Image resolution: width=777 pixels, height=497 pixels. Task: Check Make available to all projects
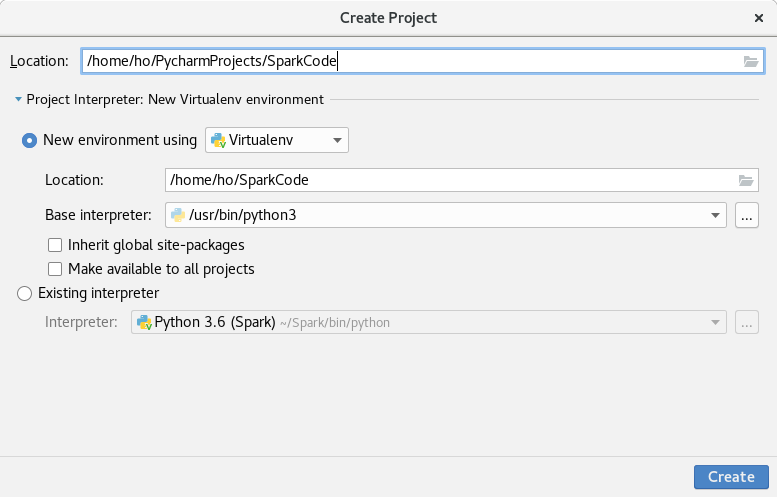(x=55, y=269)
